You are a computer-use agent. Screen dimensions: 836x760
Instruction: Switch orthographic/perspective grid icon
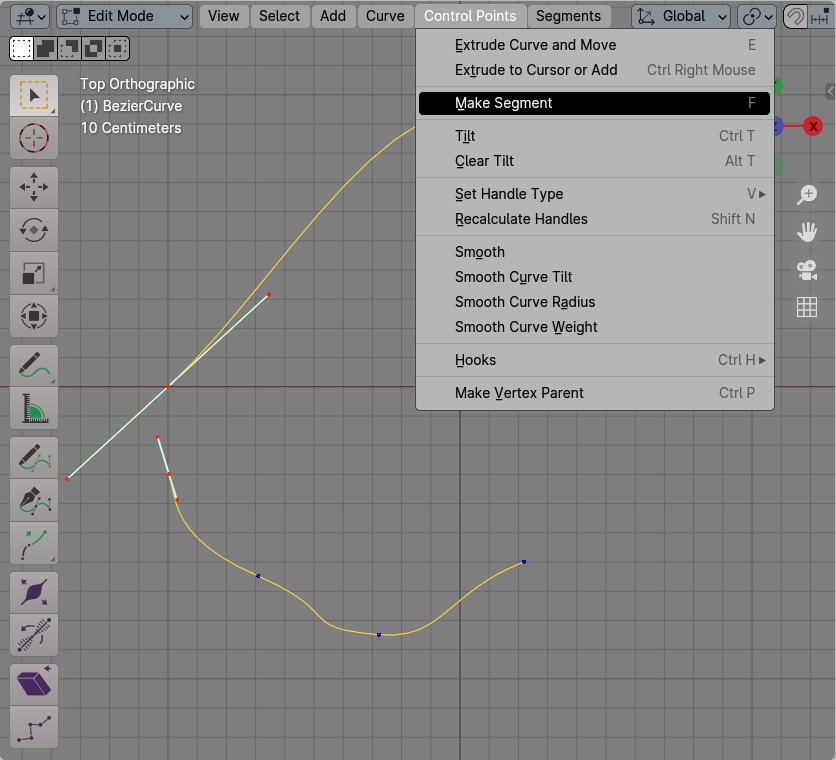click(807, 307)
